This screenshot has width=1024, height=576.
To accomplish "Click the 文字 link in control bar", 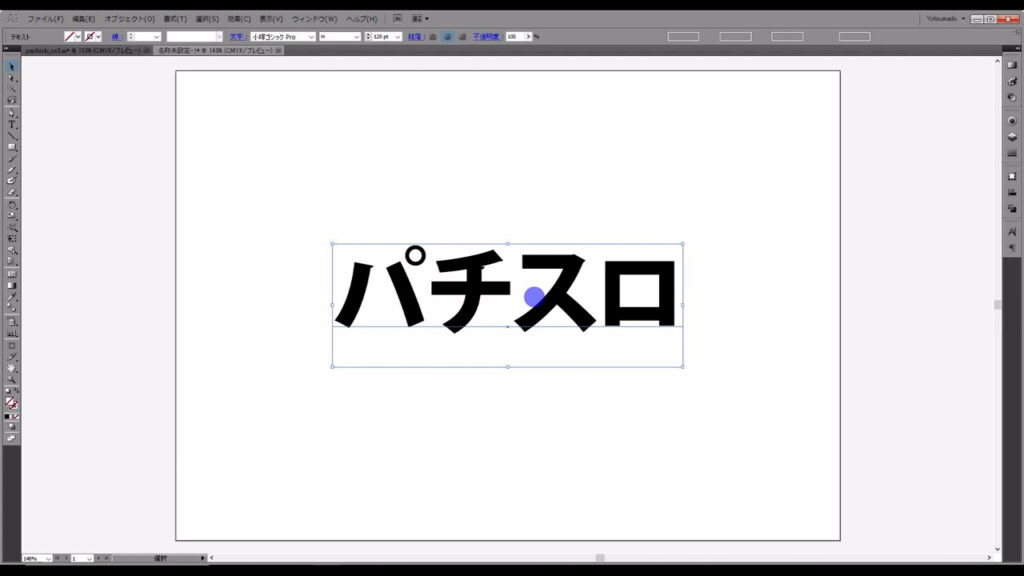I will point(236,36).
